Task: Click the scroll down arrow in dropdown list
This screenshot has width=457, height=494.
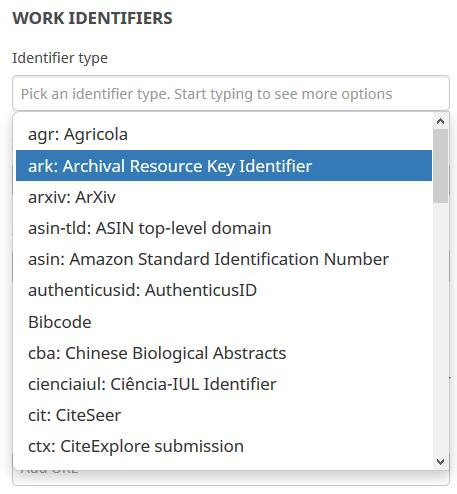Action: (440, 462)
